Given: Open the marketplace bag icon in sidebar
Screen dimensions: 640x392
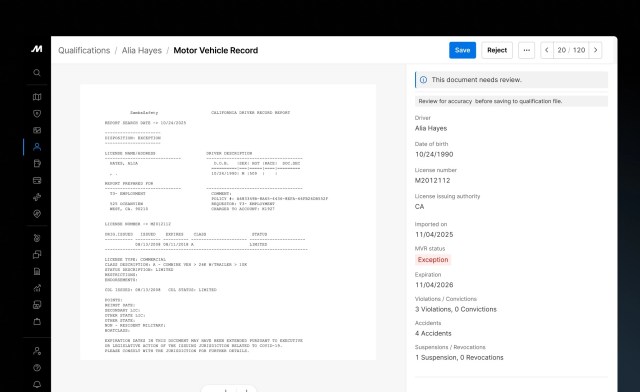Looking at the screenshot, I should pos(37,321).
